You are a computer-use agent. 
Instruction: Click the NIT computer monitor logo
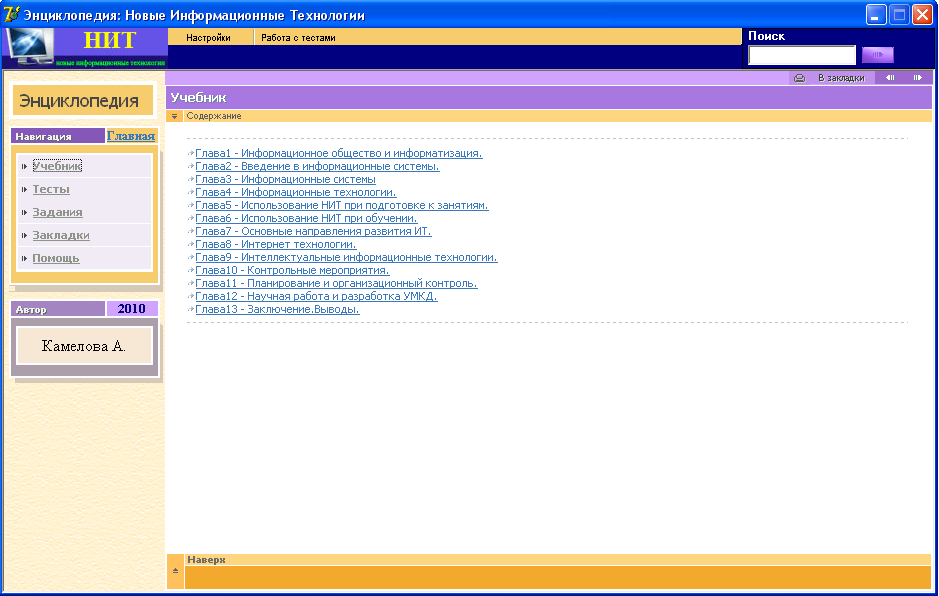(28, 47)
